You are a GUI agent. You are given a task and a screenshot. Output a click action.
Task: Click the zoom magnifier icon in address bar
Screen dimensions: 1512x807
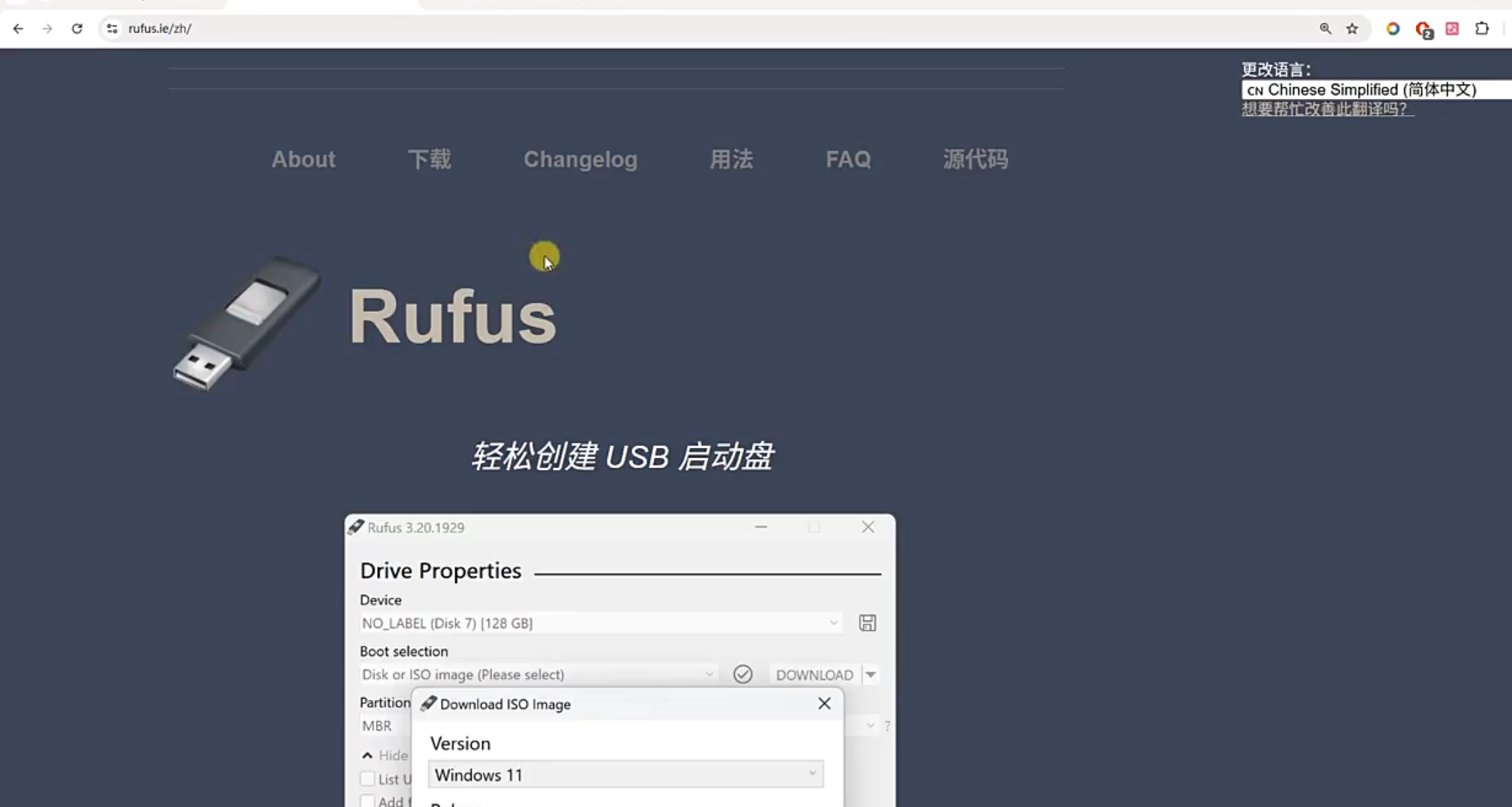tap(1325, 29)
